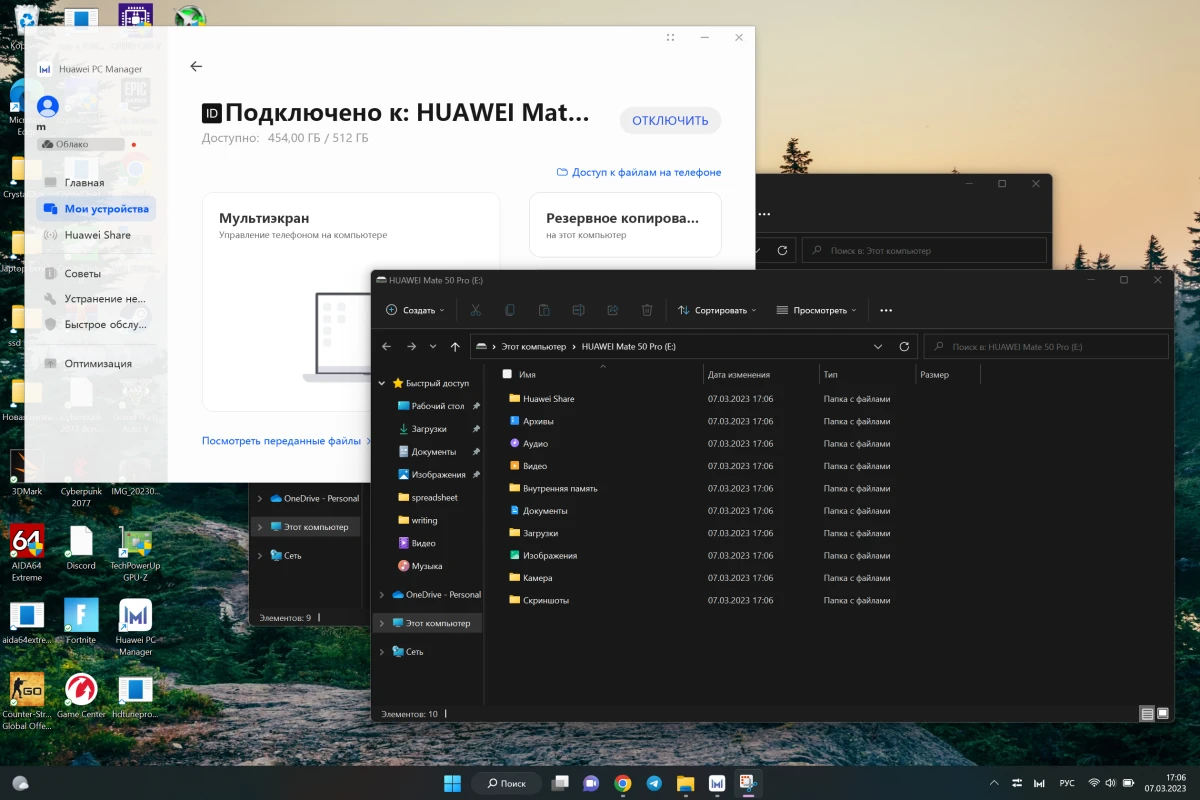The height and width of the screenshot is (800, 1200).
Task: Open Telegram from the taskbar
Action: [654, 783]
